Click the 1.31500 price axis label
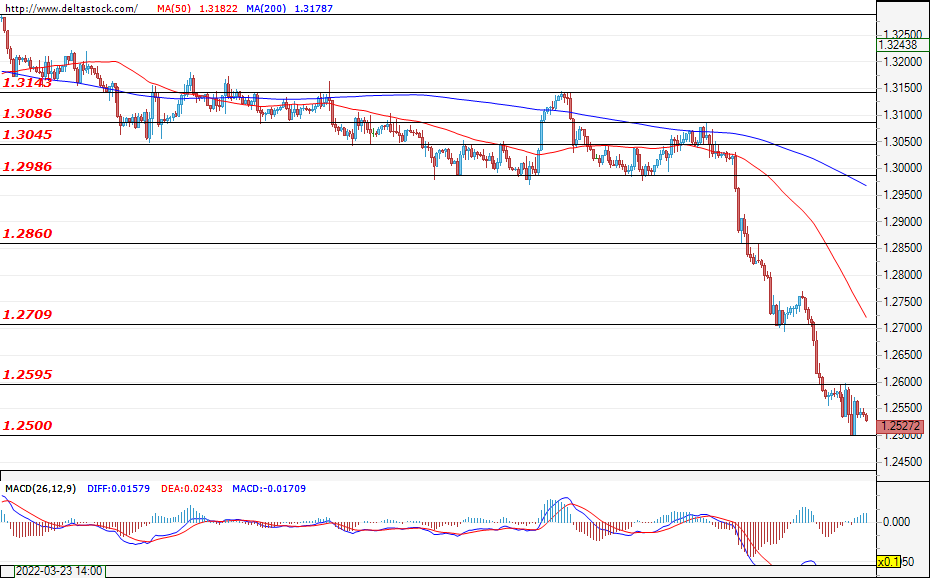The image size is (930, 578). click(903, 88)
